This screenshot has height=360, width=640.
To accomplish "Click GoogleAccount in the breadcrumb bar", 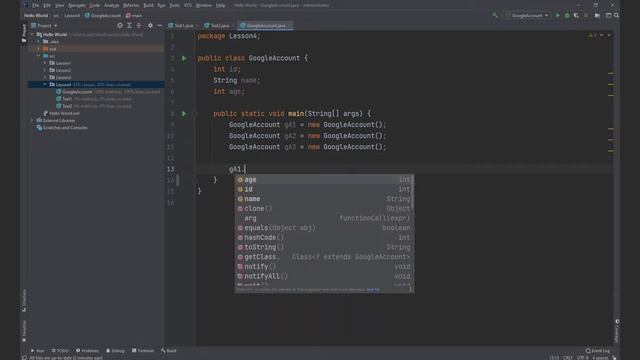I will (x=103, y=16).
